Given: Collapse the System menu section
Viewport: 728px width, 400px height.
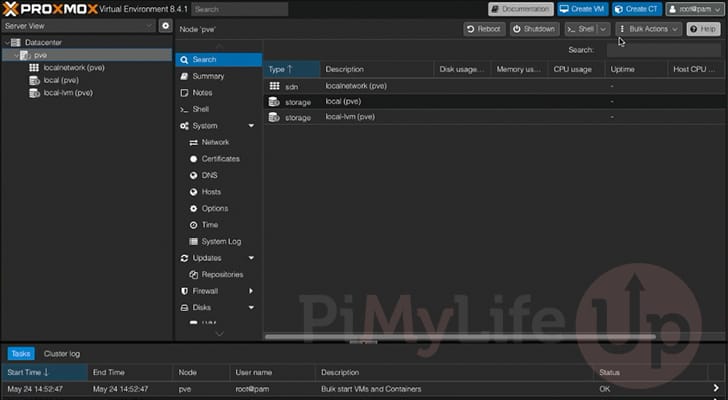Looking at the screenshot, I should point(251,126).
